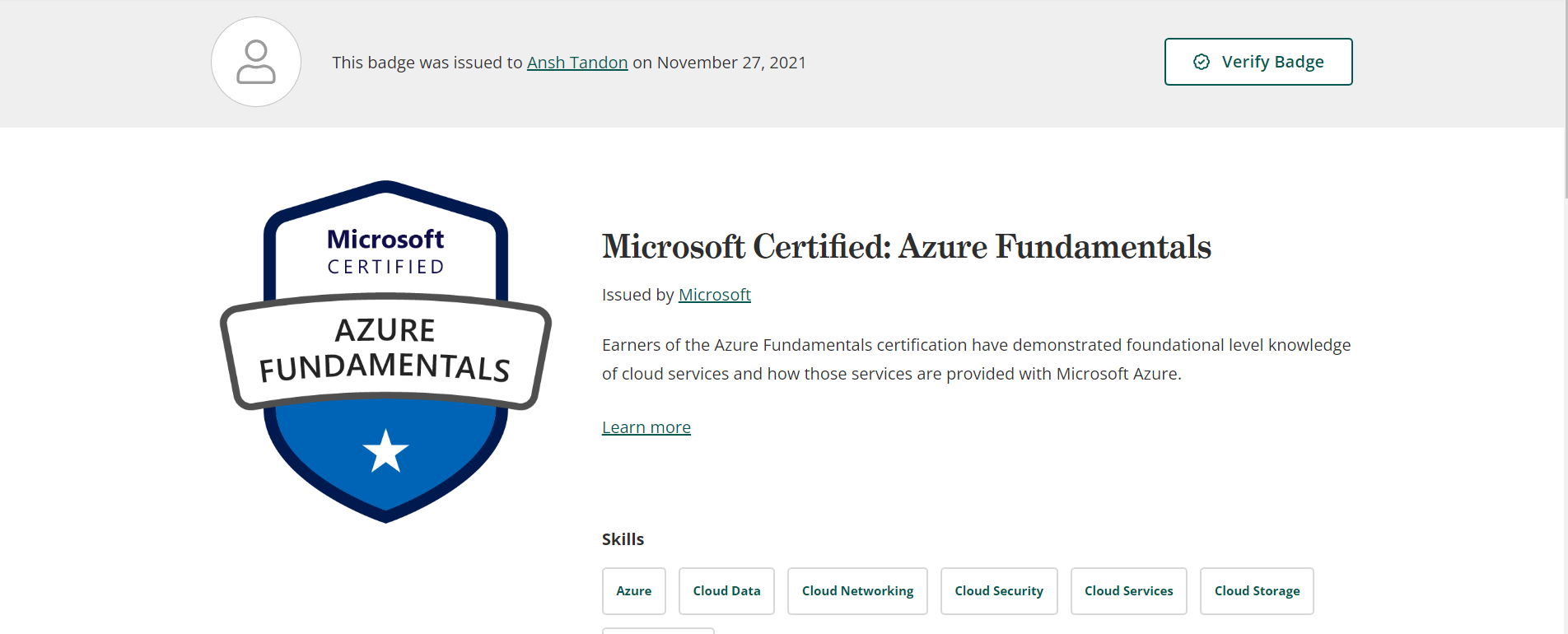Click the profile avatar placeholder icon
This screenshot has width=1568, height=634.
tap(256, 62)
